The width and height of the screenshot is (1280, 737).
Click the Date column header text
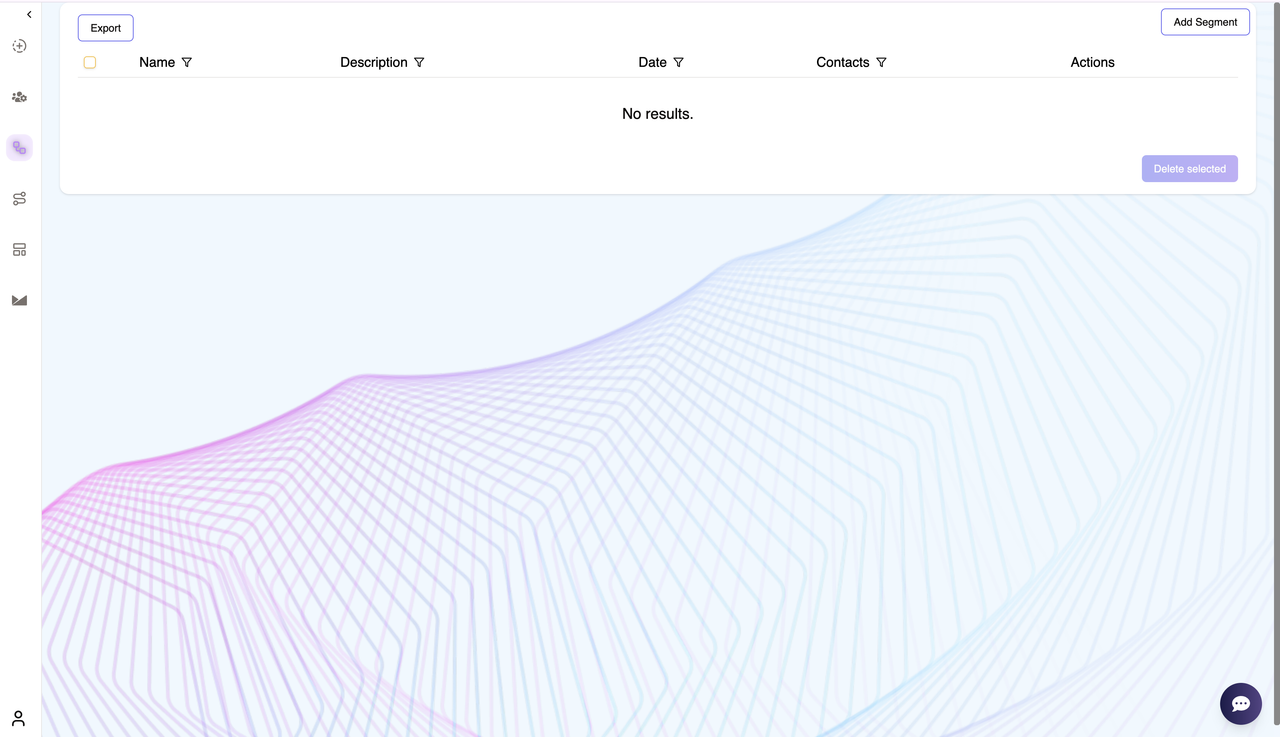pyautogui.click(x=652, y=62)
